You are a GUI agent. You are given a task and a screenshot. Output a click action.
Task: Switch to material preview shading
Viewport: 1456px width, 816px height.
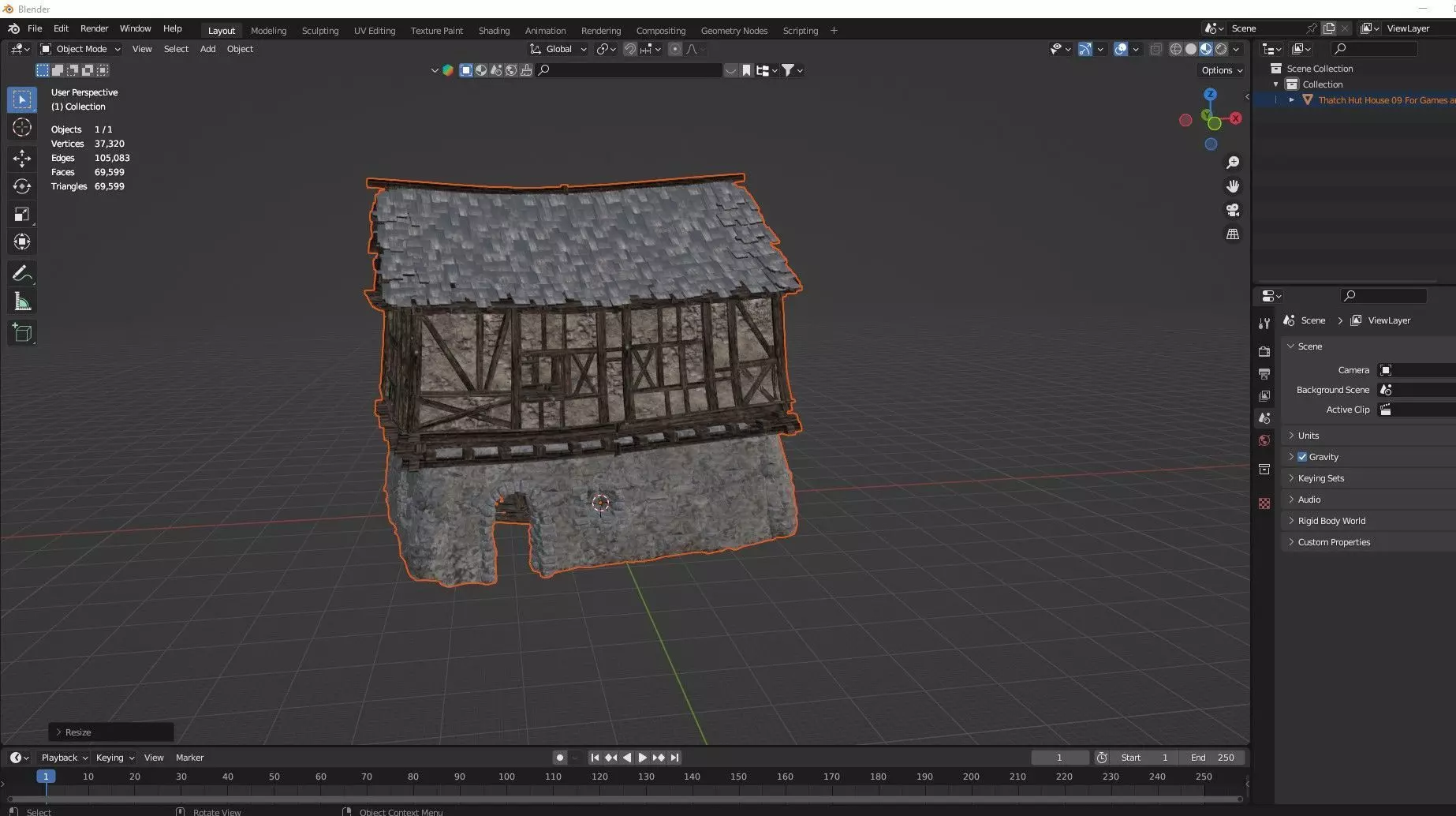coord(1206,49)
